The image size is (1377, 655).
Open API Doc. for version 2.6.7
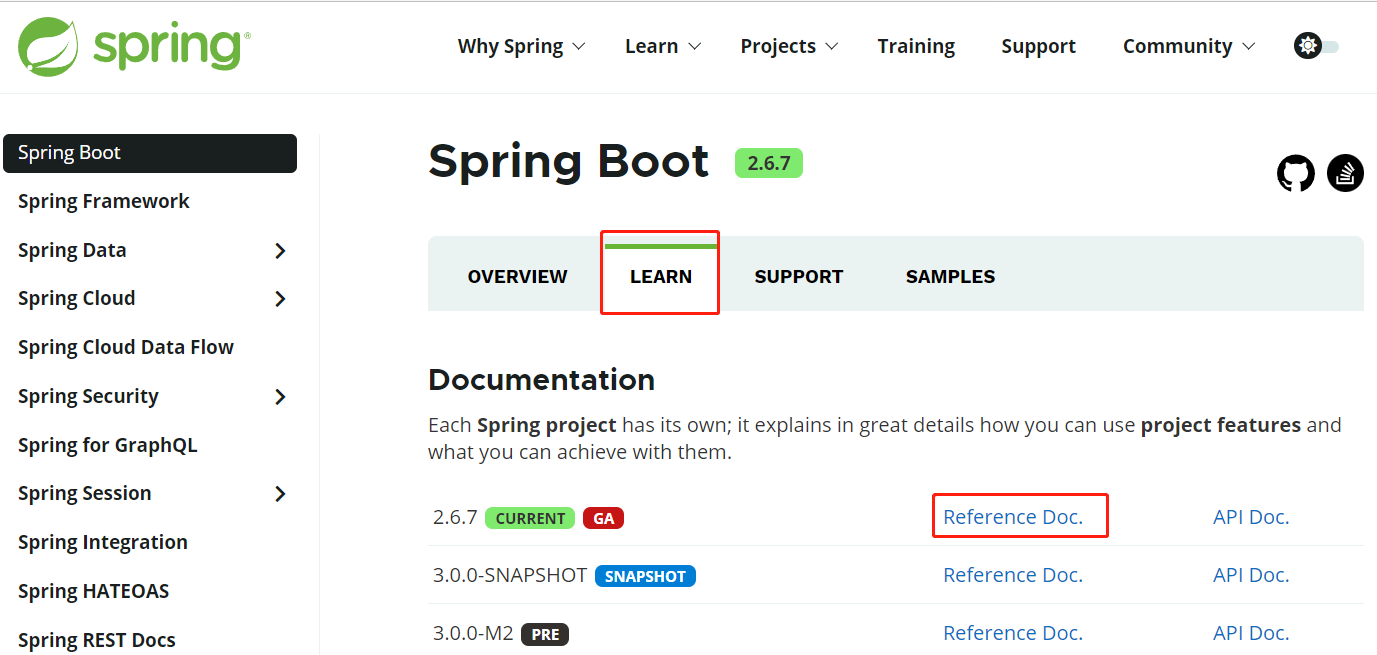click(1251, 517)
